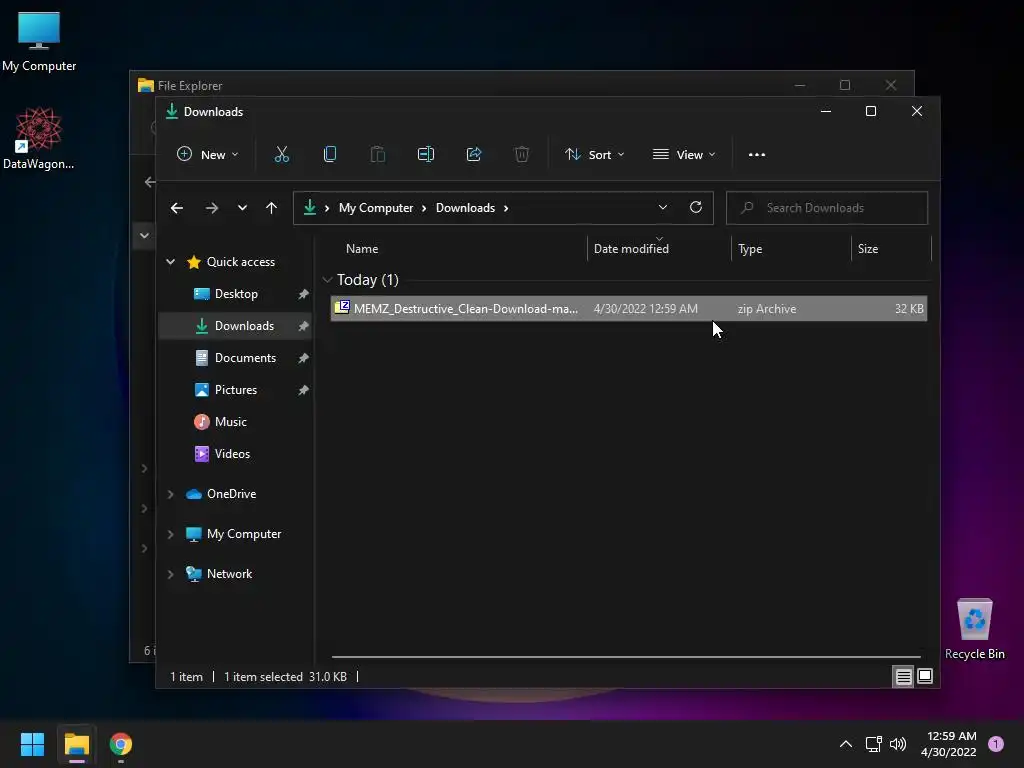Open the View options dropdown

[x=684, y=155]
